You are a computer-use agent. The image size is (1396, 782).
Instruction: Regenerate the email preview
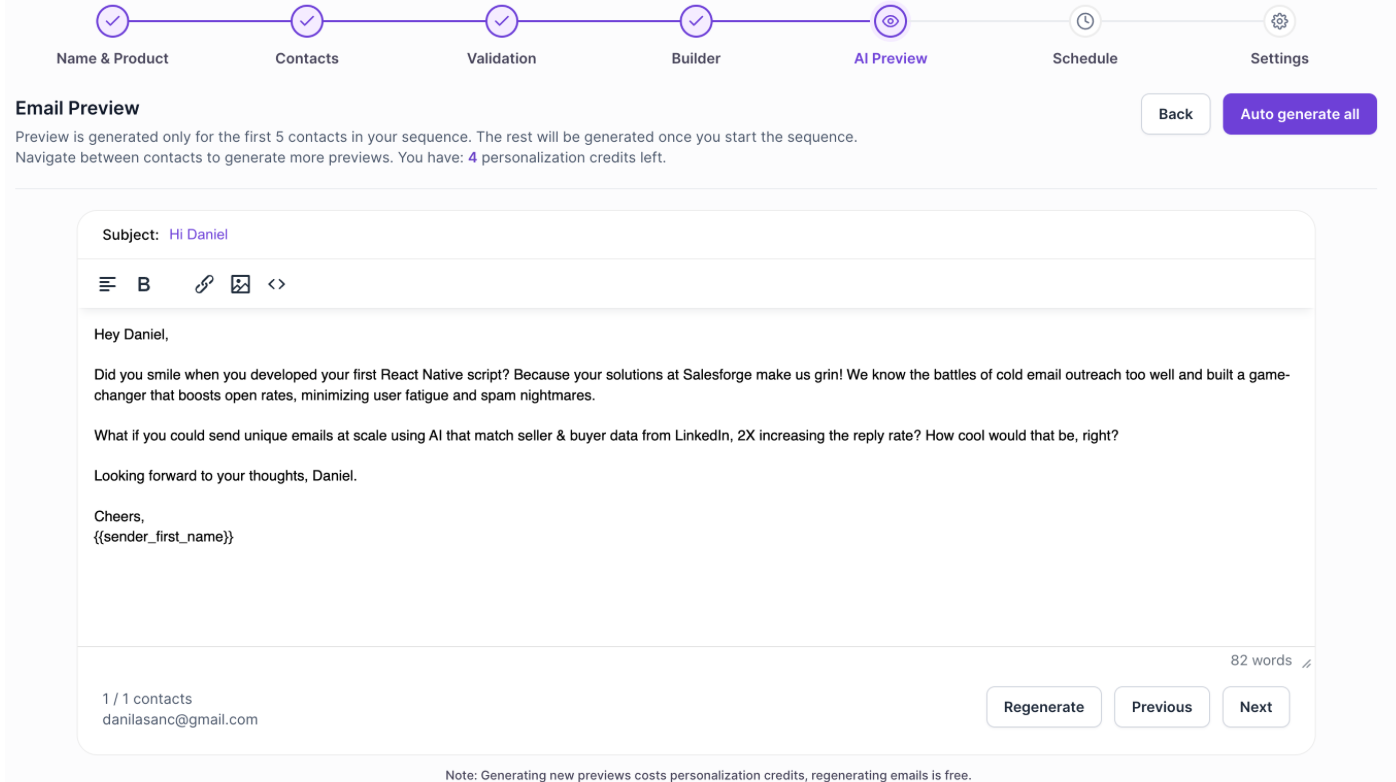[1044, 707]
